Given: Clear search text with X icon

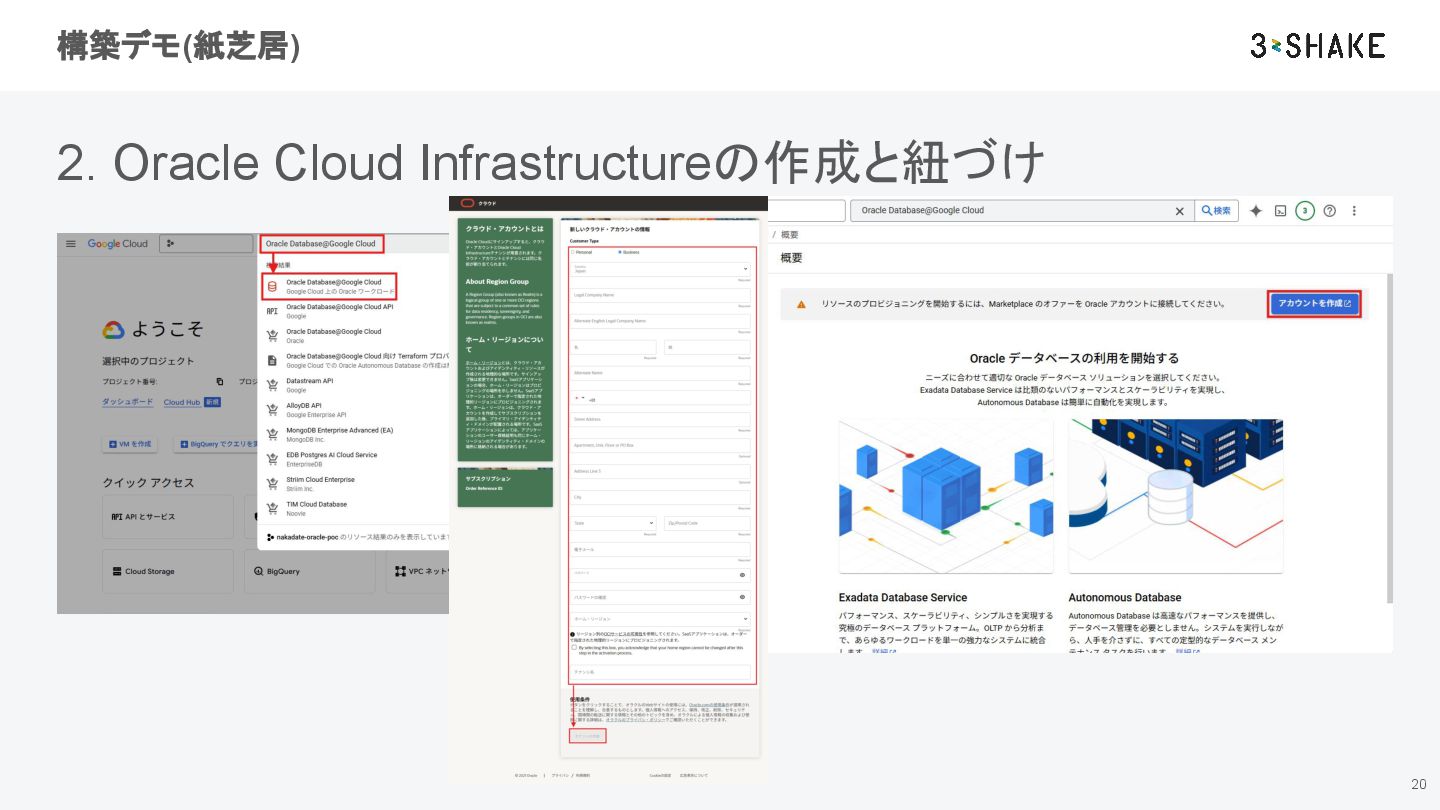Looking at the screenshot, I should (1179, 211).
